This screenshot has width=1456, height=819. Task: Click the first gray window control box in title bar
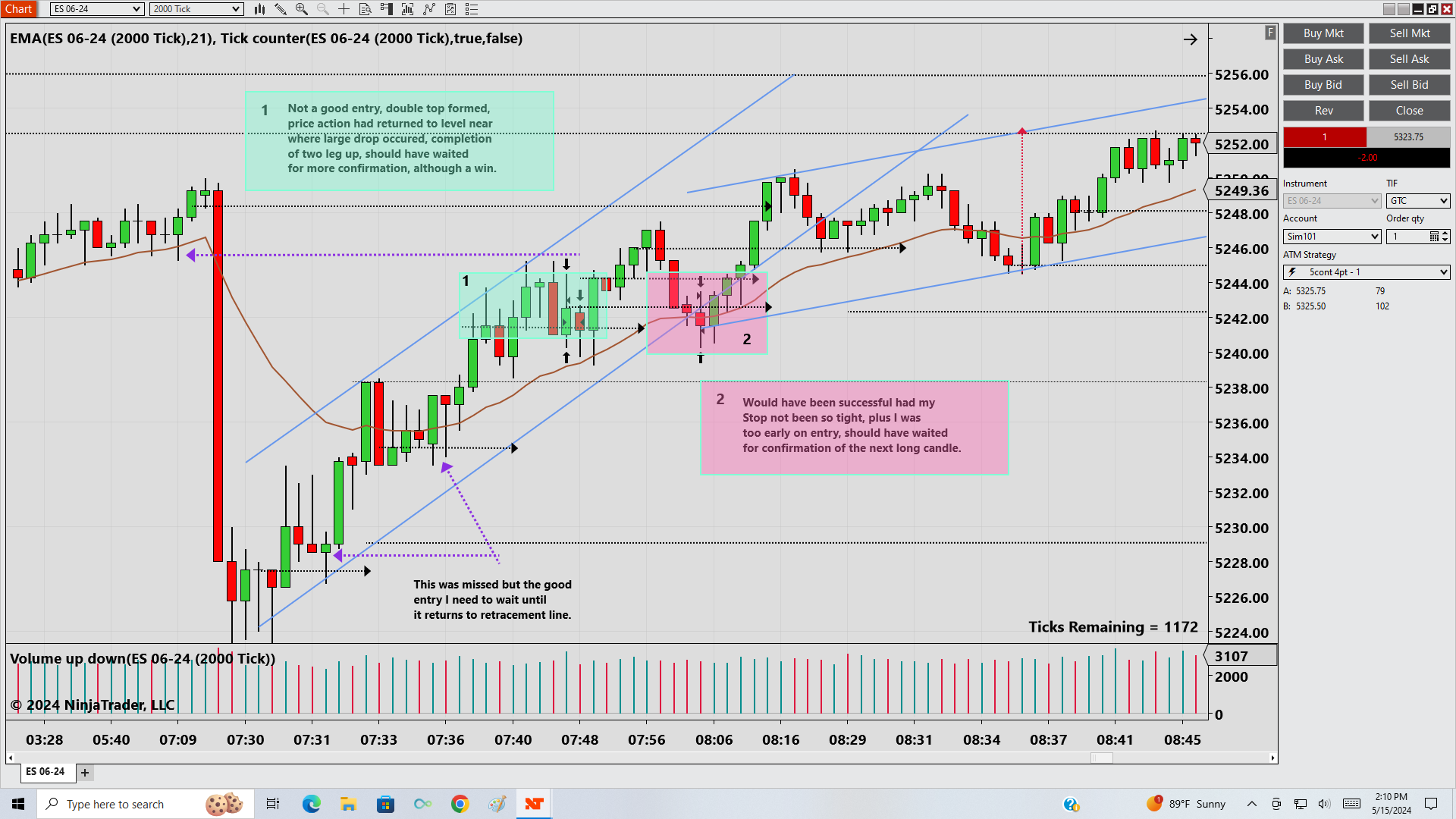tap(1389, 9)
